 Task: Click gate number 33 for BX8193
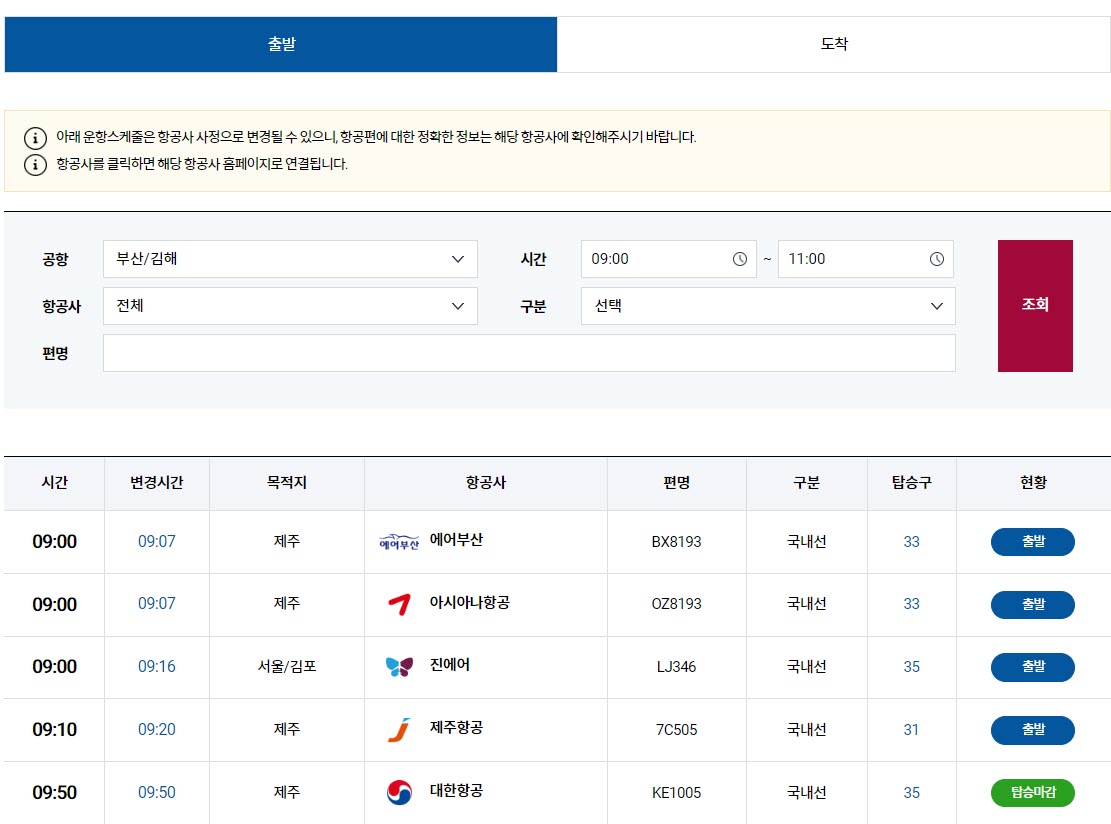(911, 542)
